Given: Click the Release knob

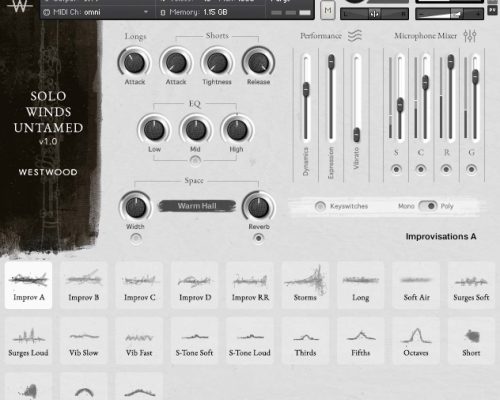Looking at the screenshot, I should point(258,63).
